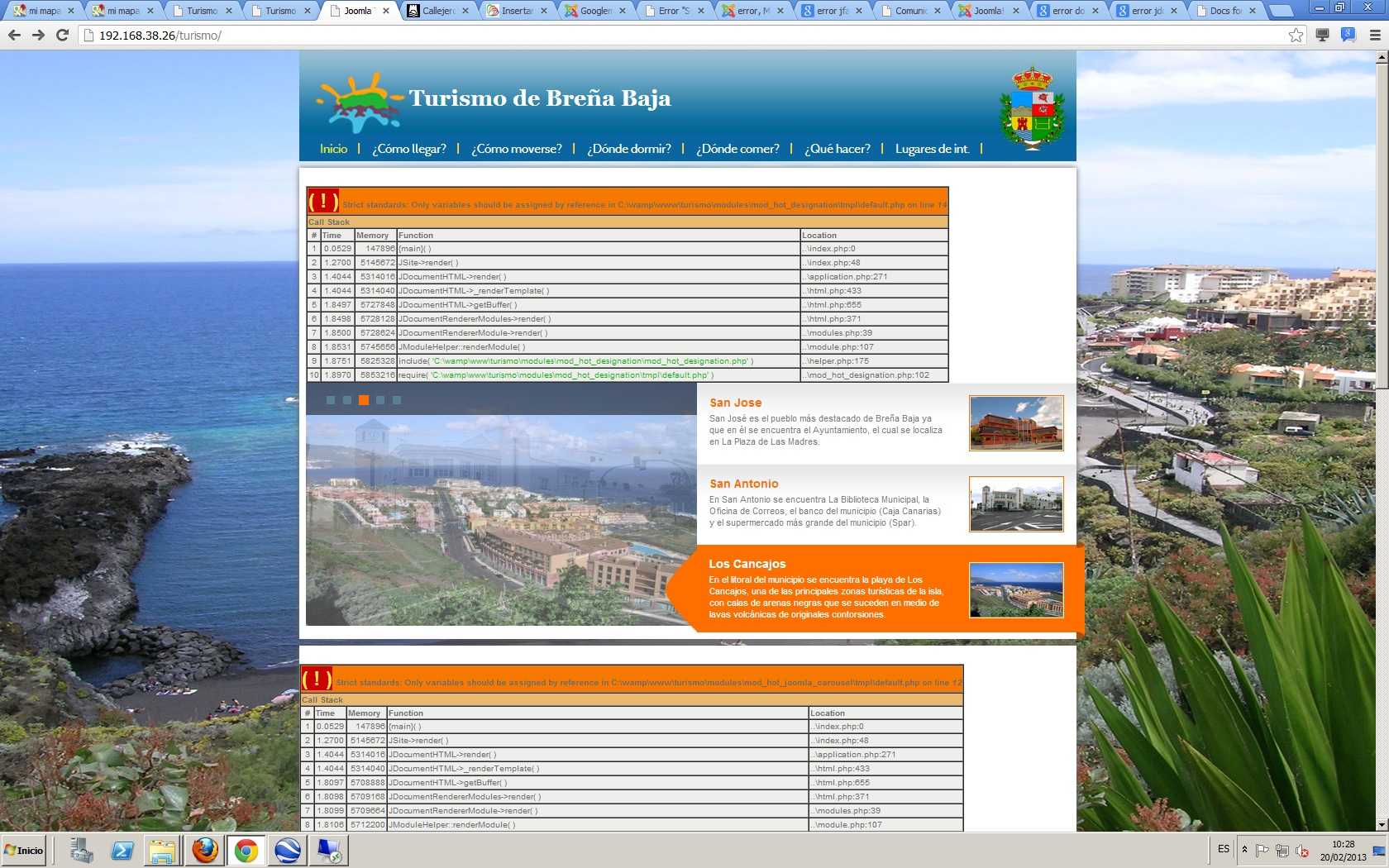Select the second slideshow dot
The image size is (1389, 868).
pyautogui.click(x=347, y=400)
